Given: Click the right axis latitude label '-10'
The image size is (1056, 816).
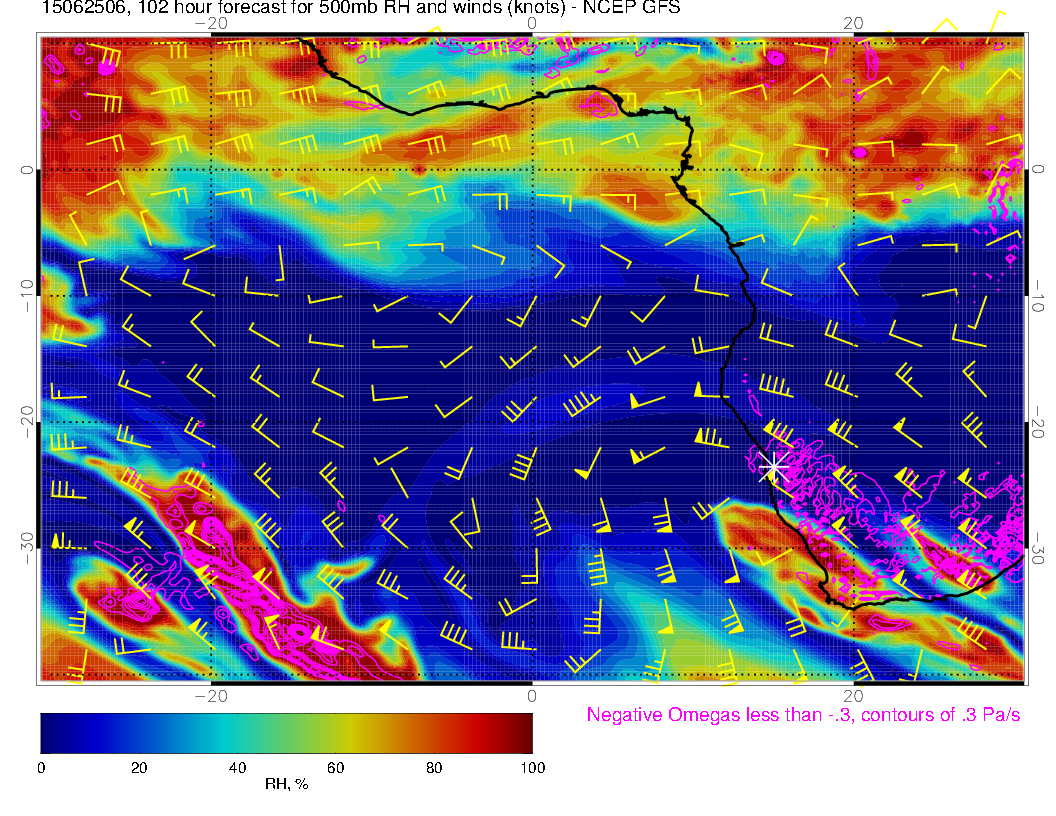Looking at the screenshot, I should [1038, 295].
